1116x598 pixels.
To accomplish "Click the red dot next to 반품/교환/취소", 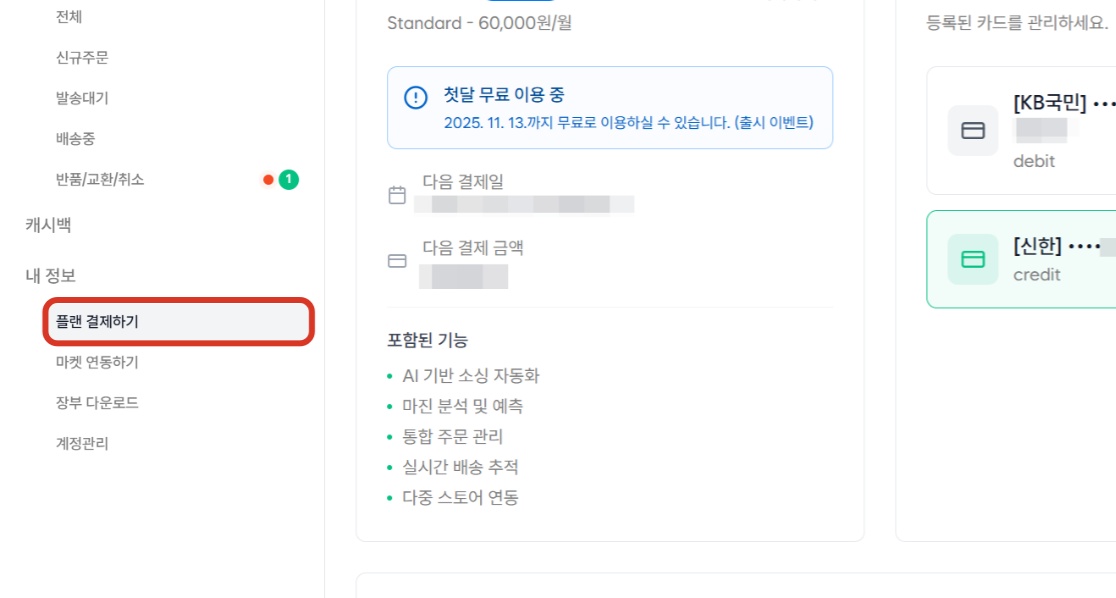I will click(268, 179).
